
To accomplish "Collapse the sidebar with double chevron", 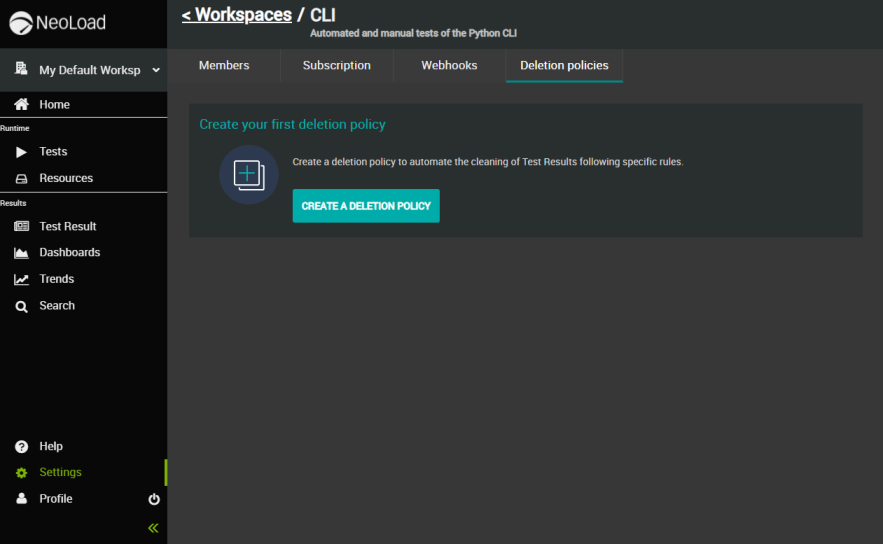I will (x=153, y=528).
